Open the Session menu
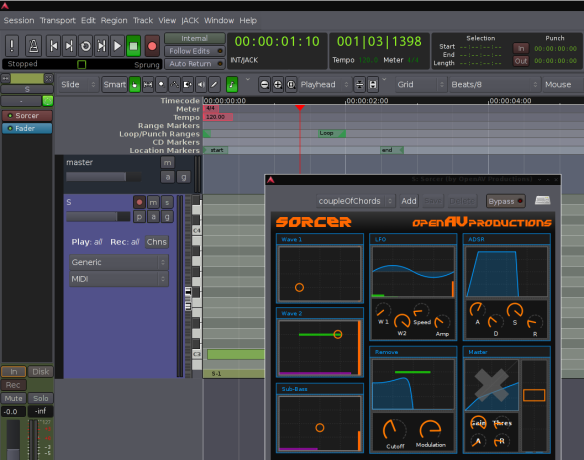 click(19, 20)
